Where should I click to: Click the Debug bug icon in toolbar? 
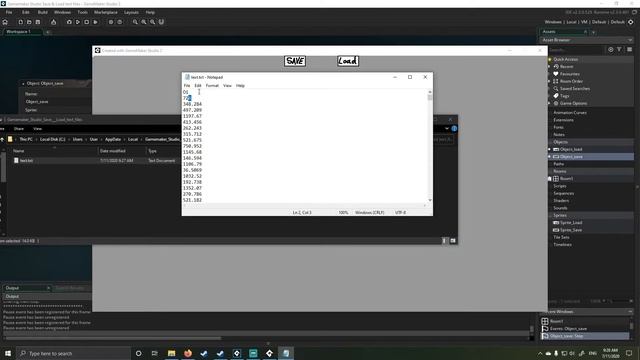[x=69, y=22]
